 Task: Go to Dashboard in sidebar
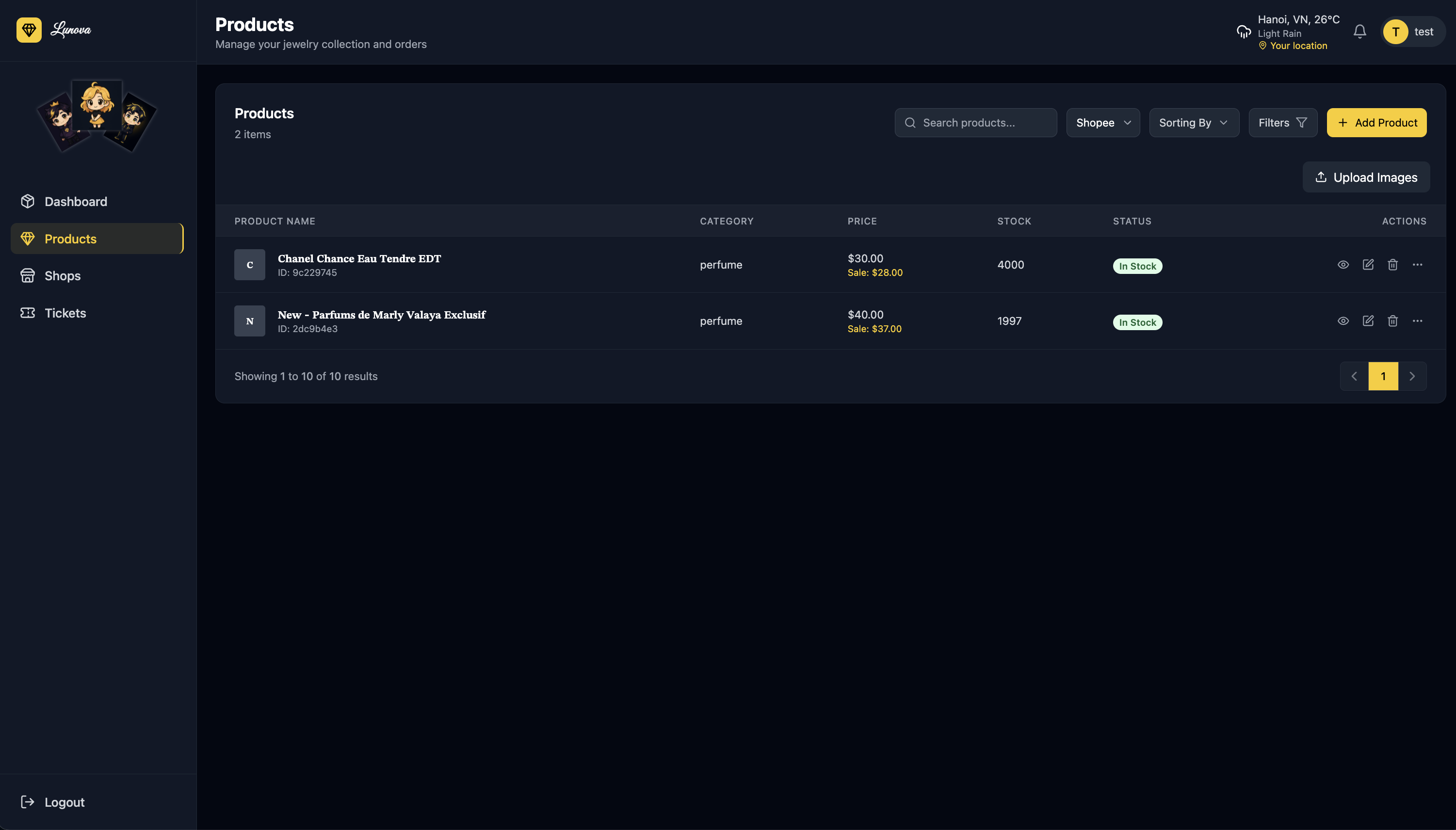coord(75,202)
